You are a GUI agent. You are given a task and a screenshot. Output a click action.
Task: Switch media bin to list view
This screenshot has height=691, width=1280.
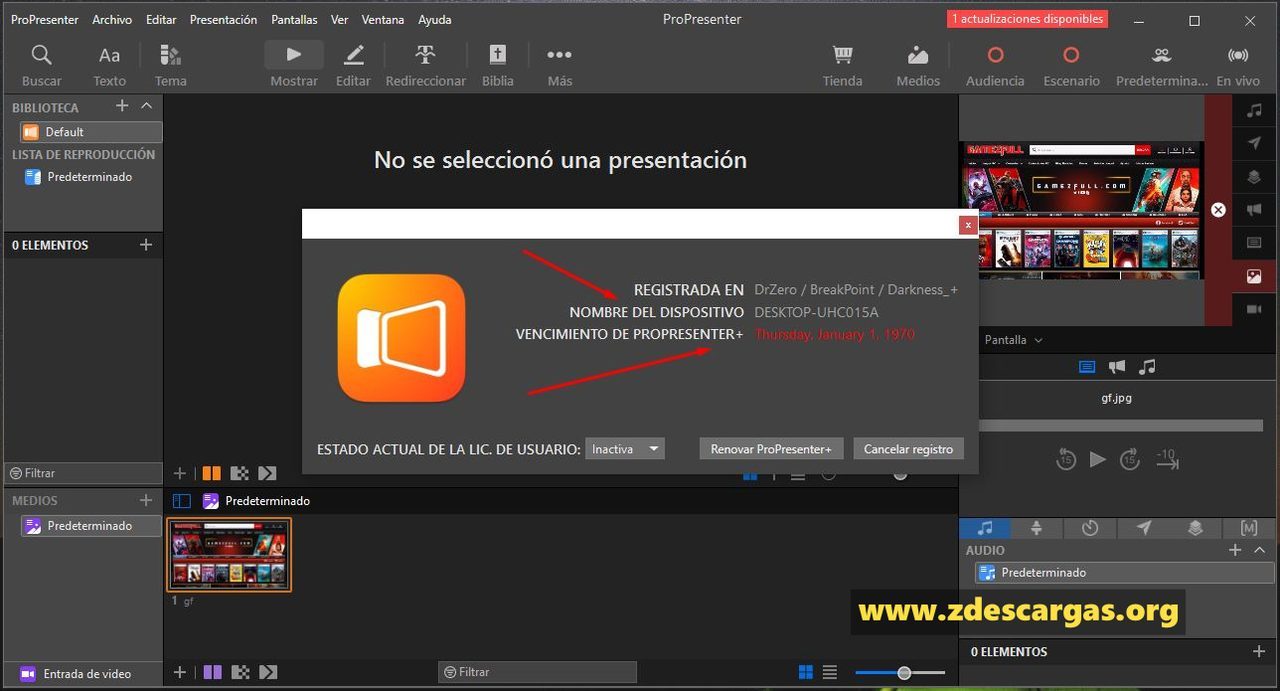830,672
